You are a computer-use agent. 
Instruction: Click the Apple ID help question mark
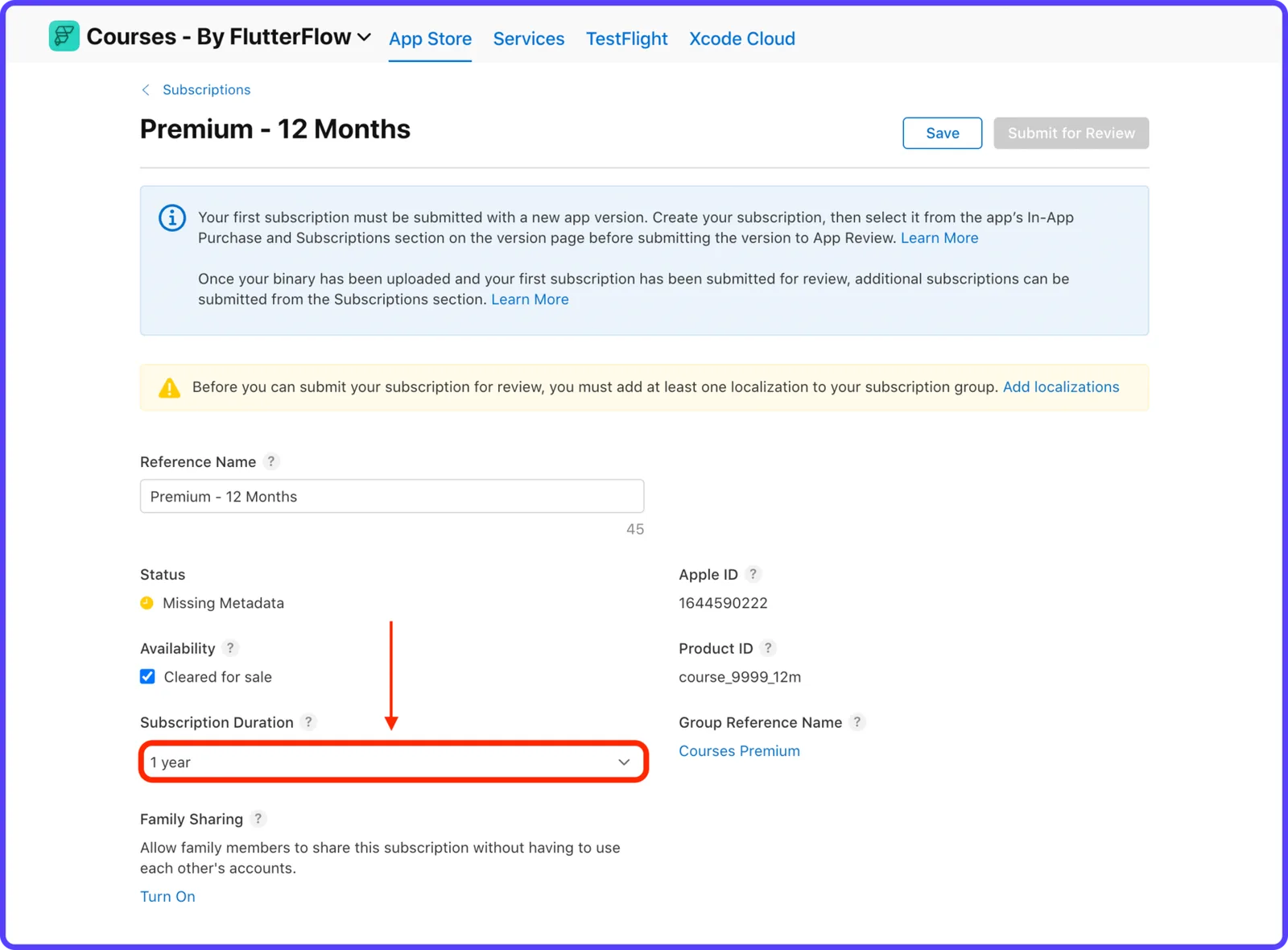(x=753, y=574)
